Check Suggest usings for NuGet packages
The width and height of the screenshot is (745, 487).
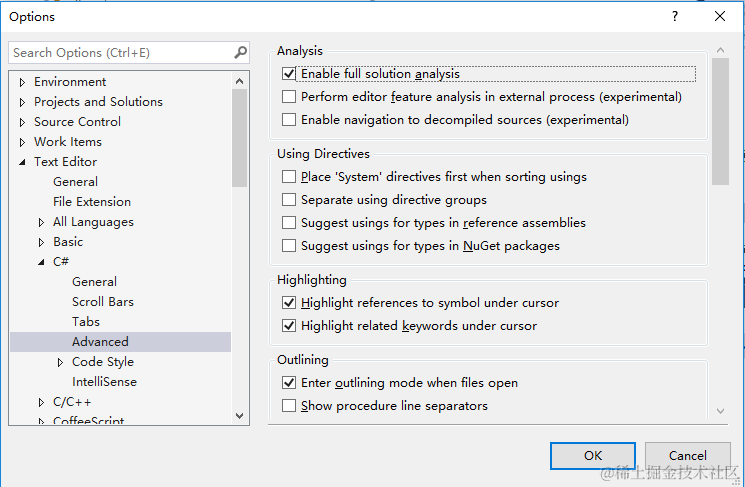289,246
